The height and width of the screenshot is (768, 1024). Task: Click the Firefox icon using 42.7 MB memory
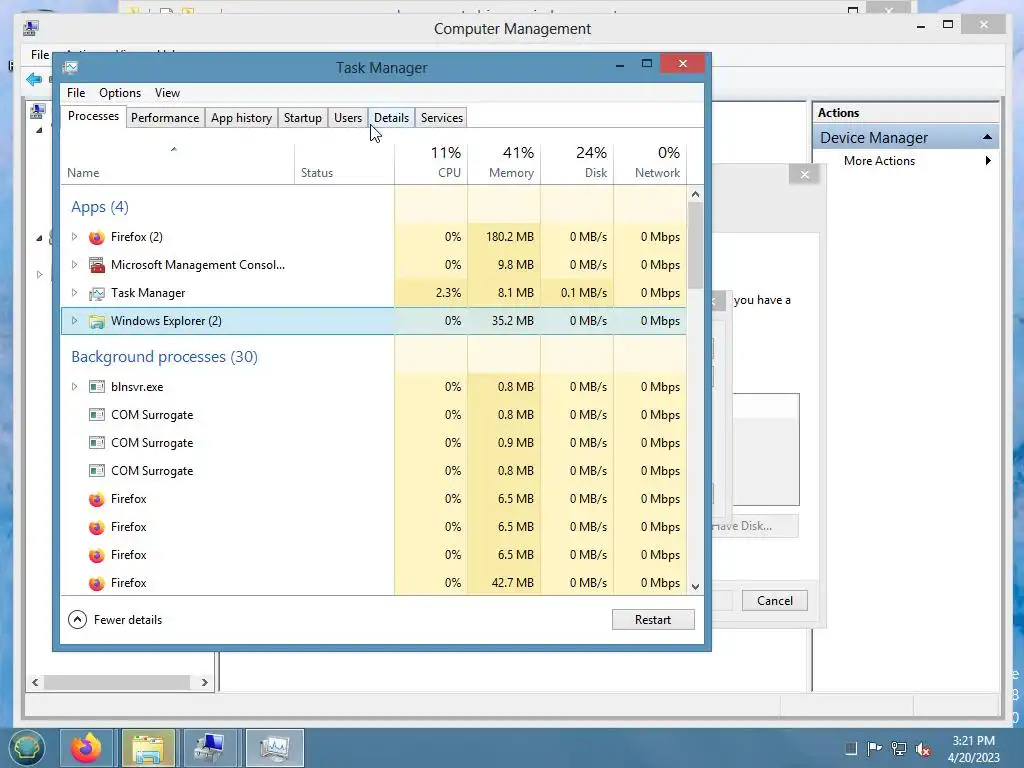97,583
